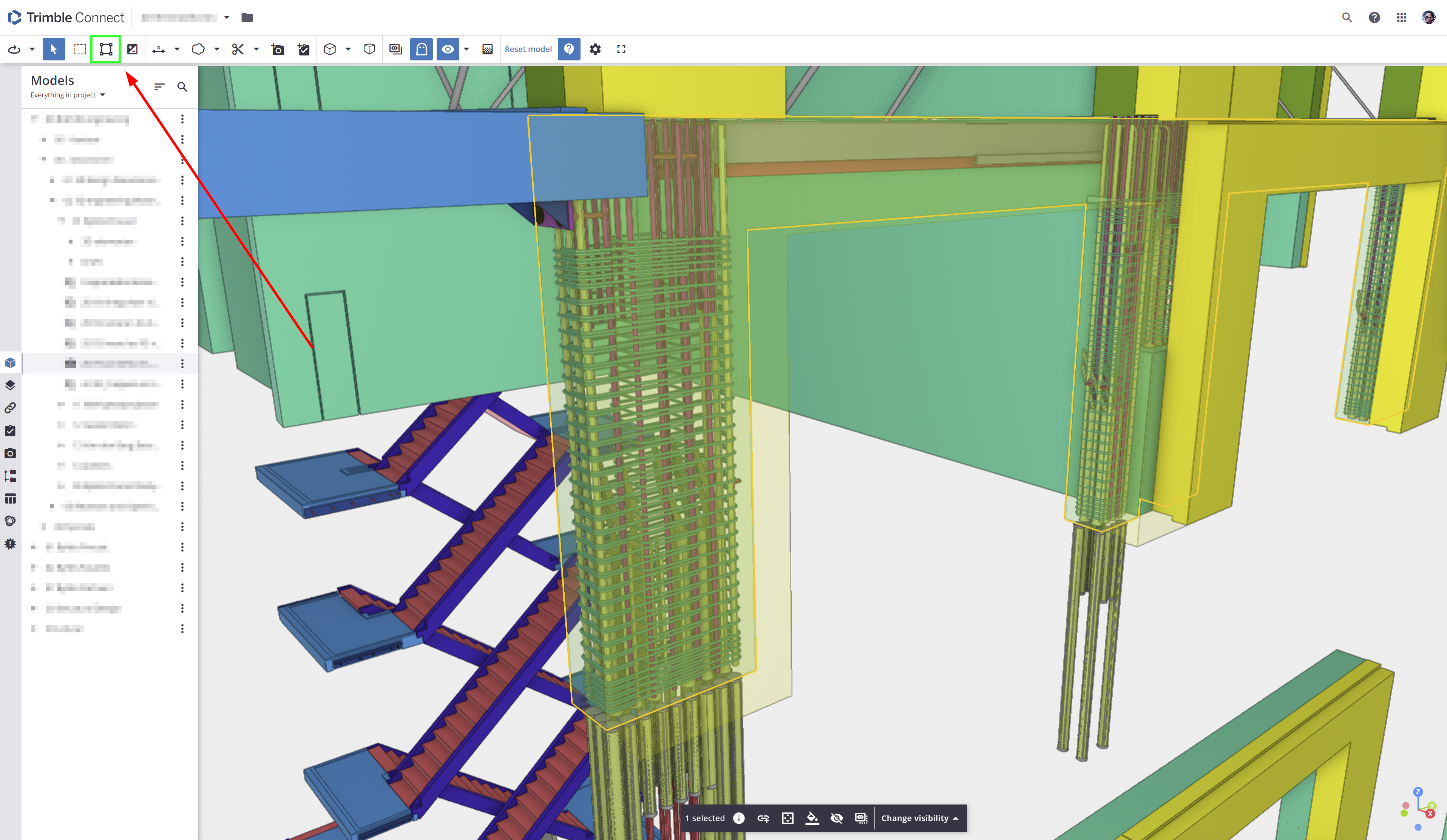Click the markup cloud tool
The image size is (1447, 840).
198,49
